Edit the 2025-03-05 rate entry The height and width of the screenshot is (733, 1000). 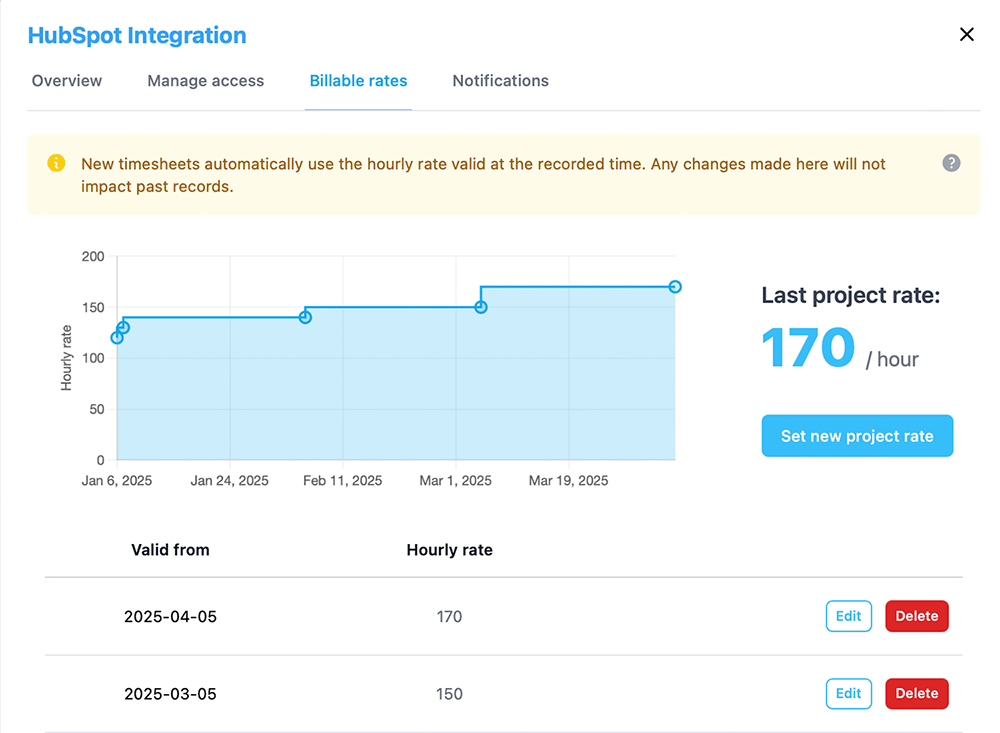coord(848,693)
